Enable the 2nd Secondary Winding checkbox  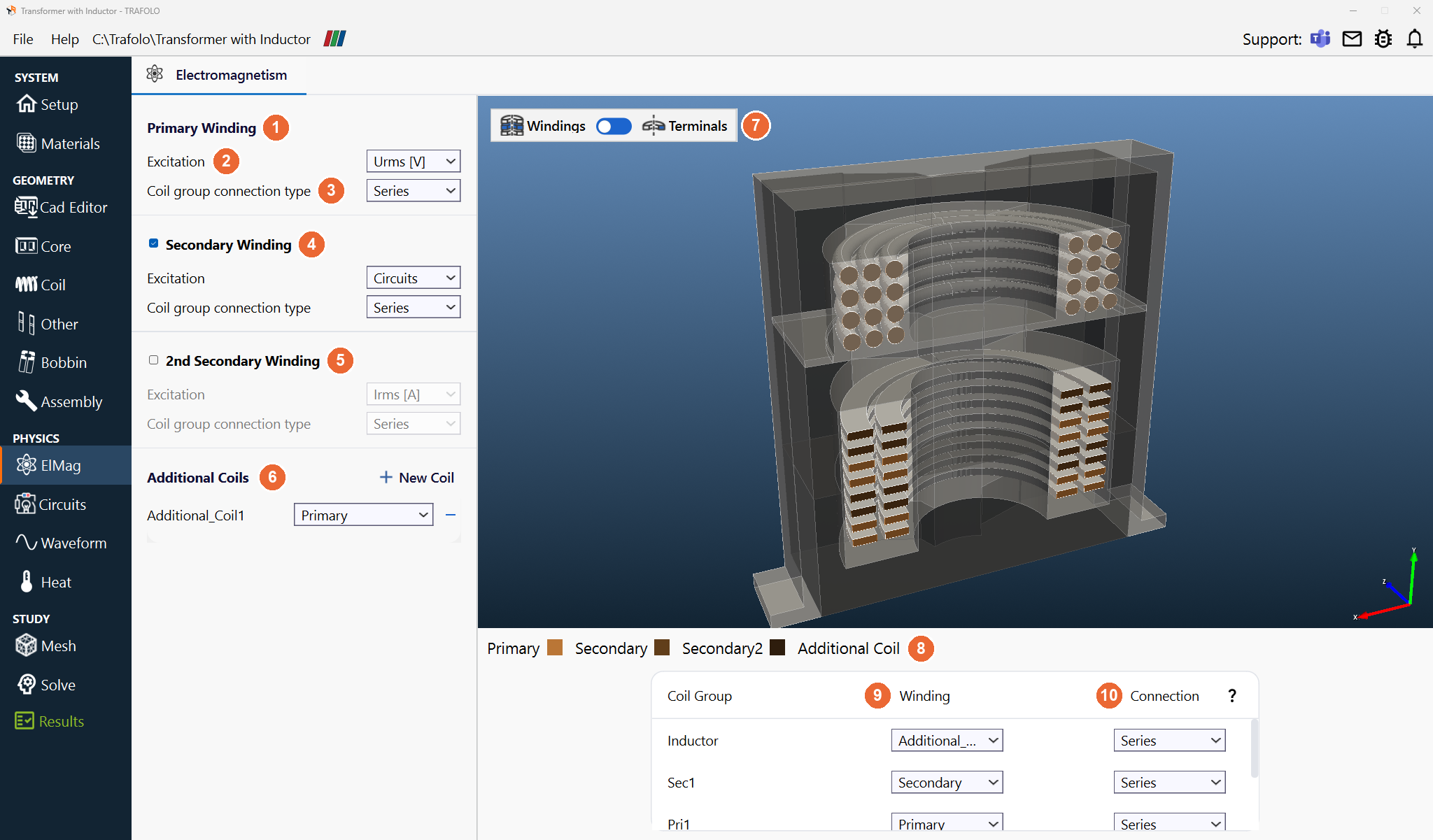(153, 360)
